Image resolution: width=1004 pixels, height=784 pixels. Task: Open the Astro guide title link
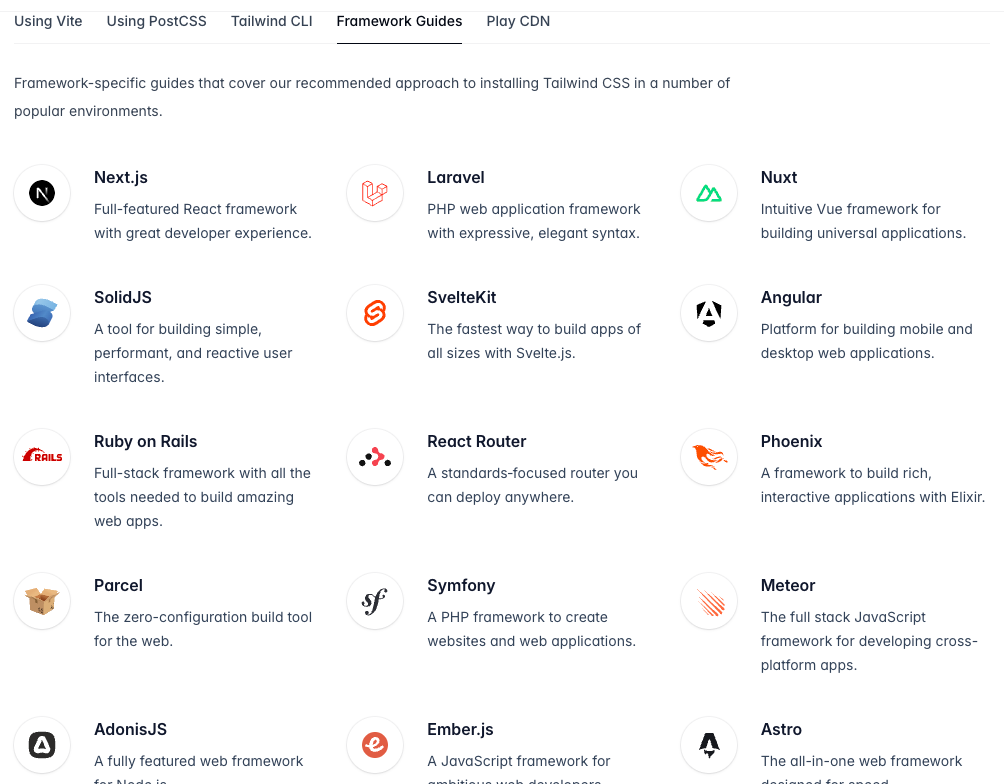[781, 730]
